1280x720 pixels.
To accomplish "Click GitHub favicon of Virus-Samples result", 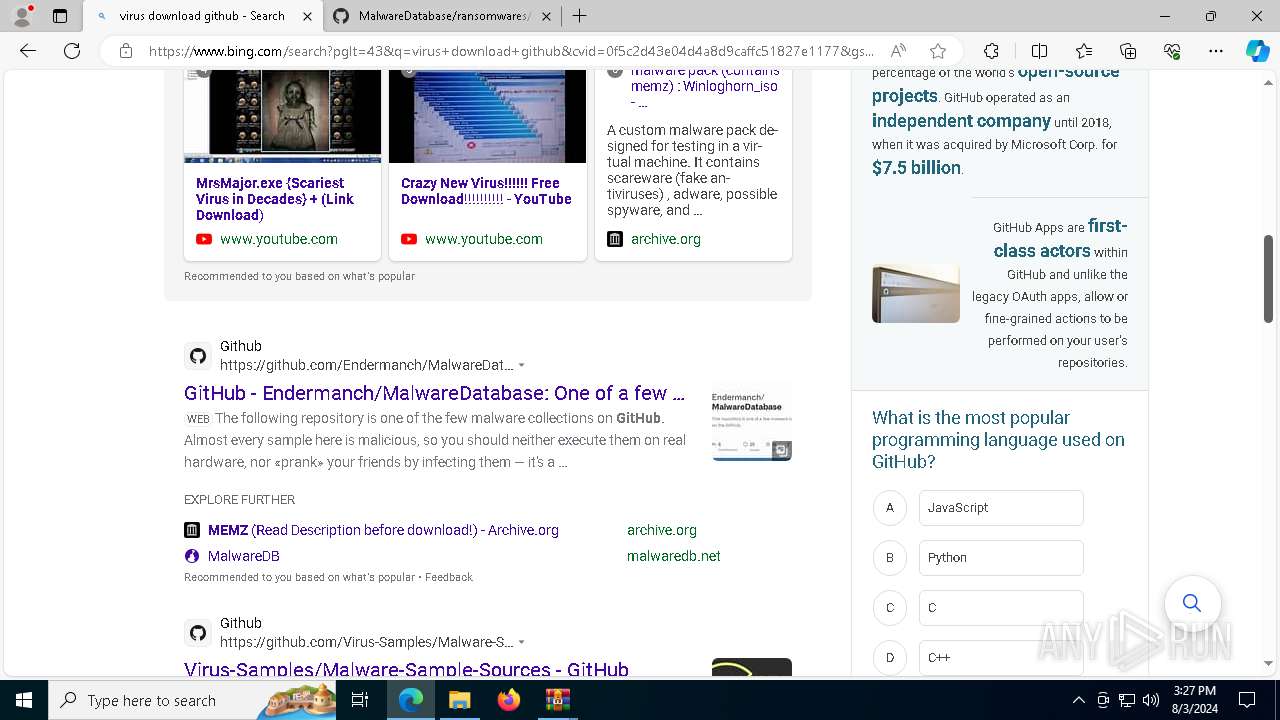I will pos(198,633).
